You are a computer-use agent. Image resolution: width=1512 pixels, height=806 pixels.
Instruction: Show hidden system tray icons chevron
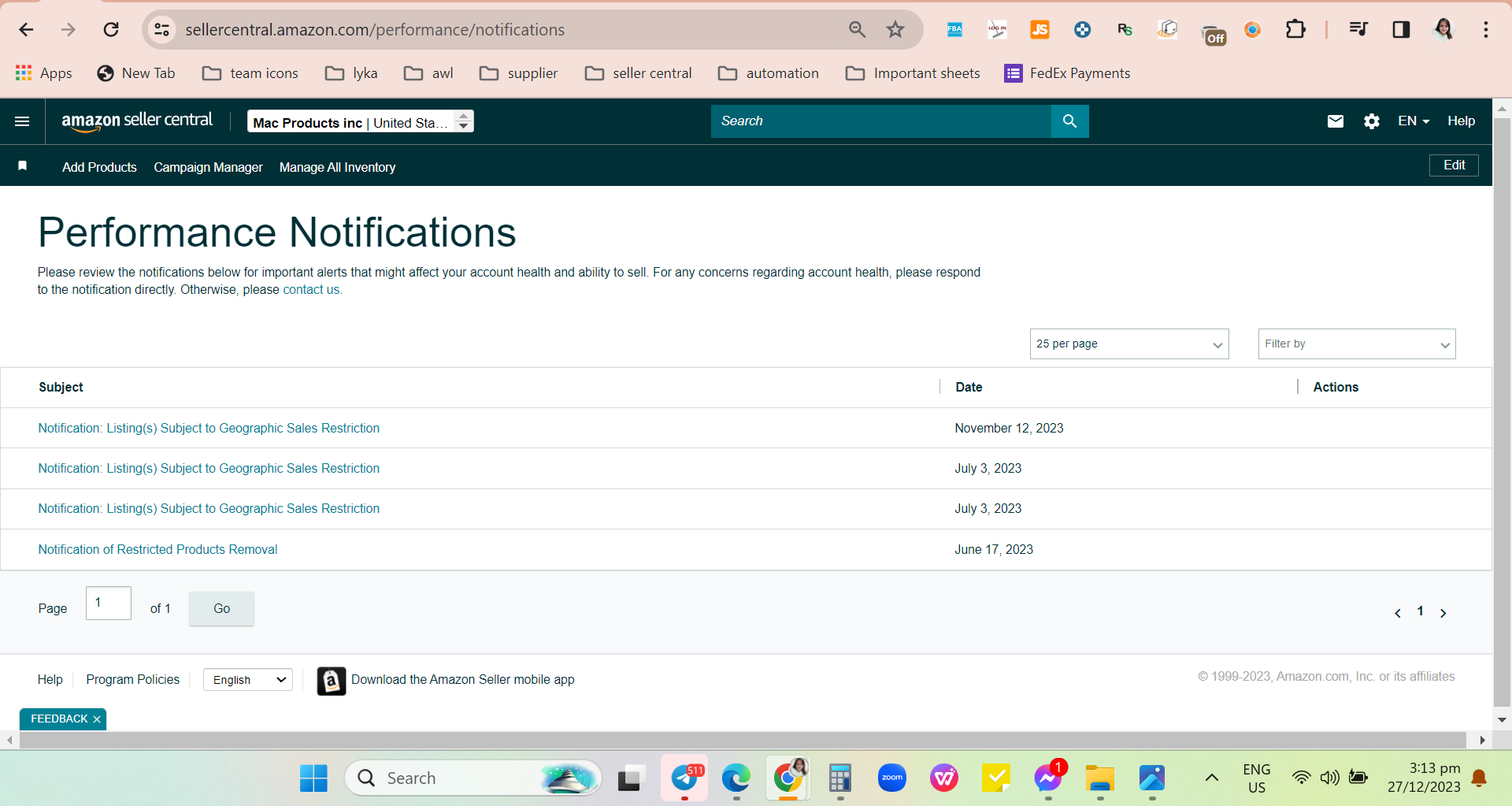click(x=1212, y=778)
